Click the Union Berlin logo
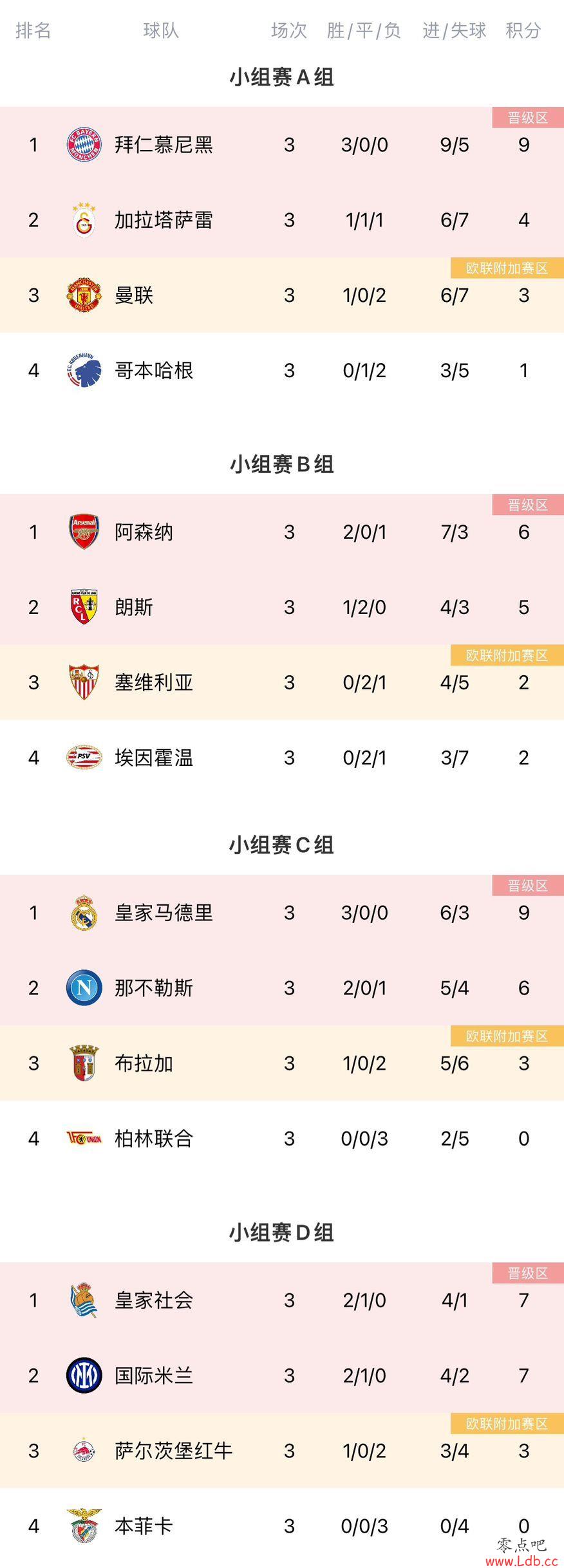The height and width of the screenshot is (1568, 564). point(84,1138)
